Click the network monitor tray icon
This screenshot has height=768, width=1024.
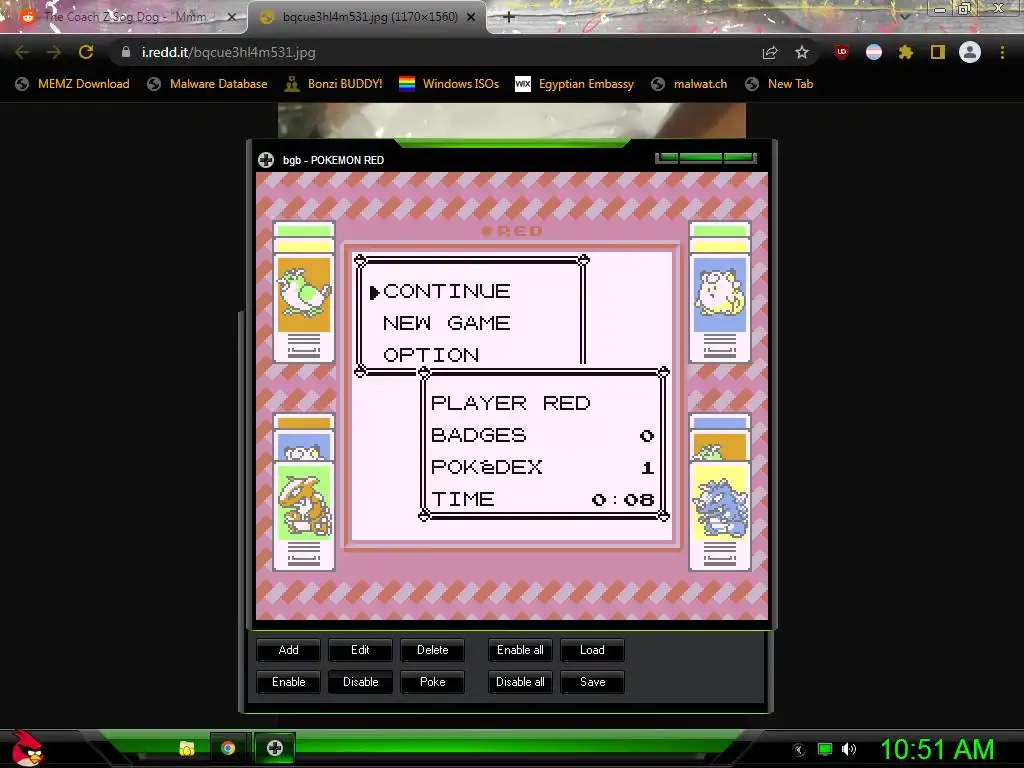(825, 749)
